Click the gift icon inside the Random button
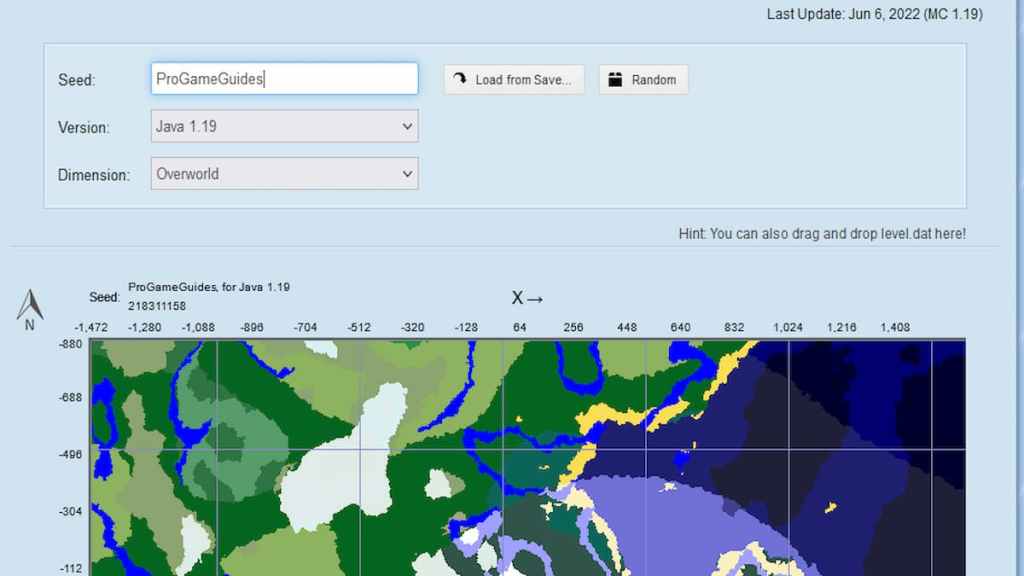1024x576 pixels. click(x=617, y=79)
